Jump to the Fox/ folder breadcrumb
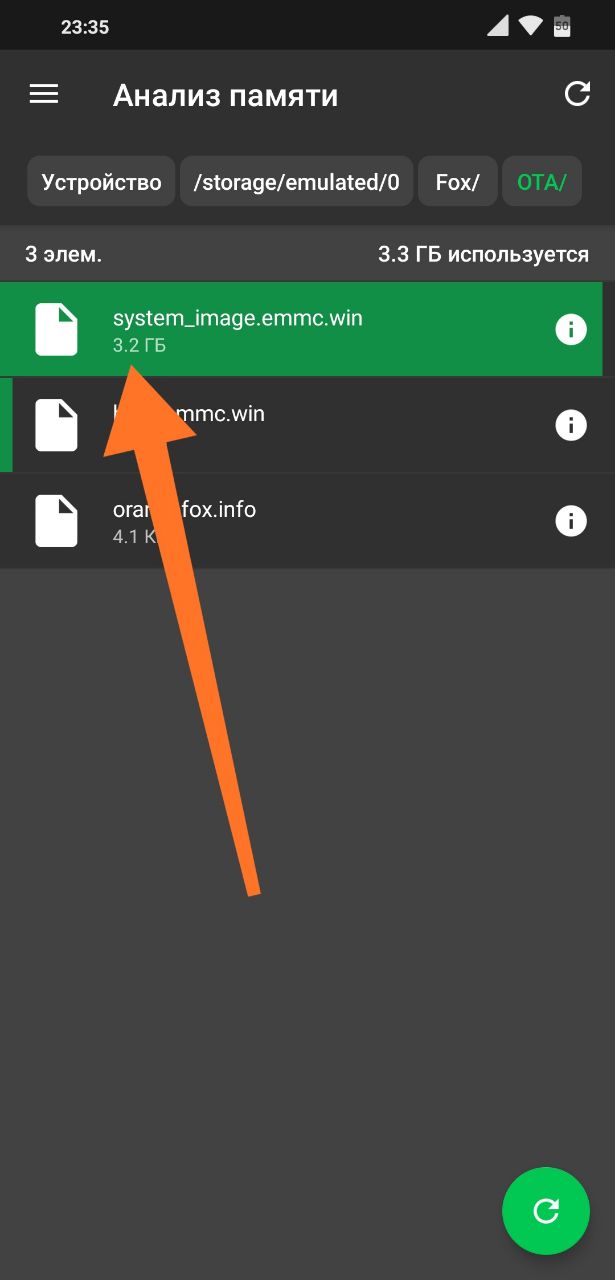The height and width of the screenshot is (1280, 615). tap(458, 182)
